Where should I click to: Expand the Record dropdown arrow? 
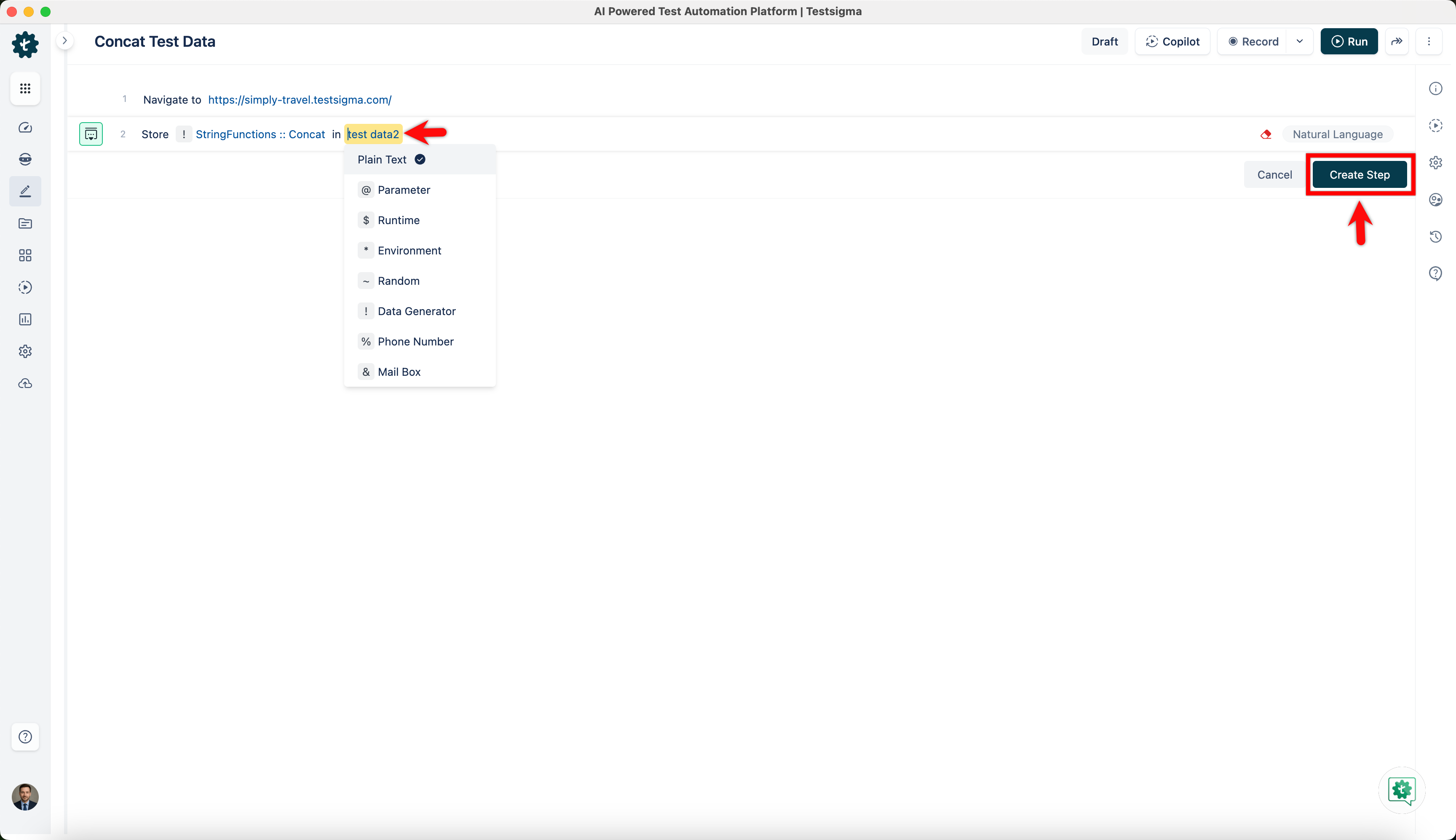pyautogui.click(x=1300, y=42)
